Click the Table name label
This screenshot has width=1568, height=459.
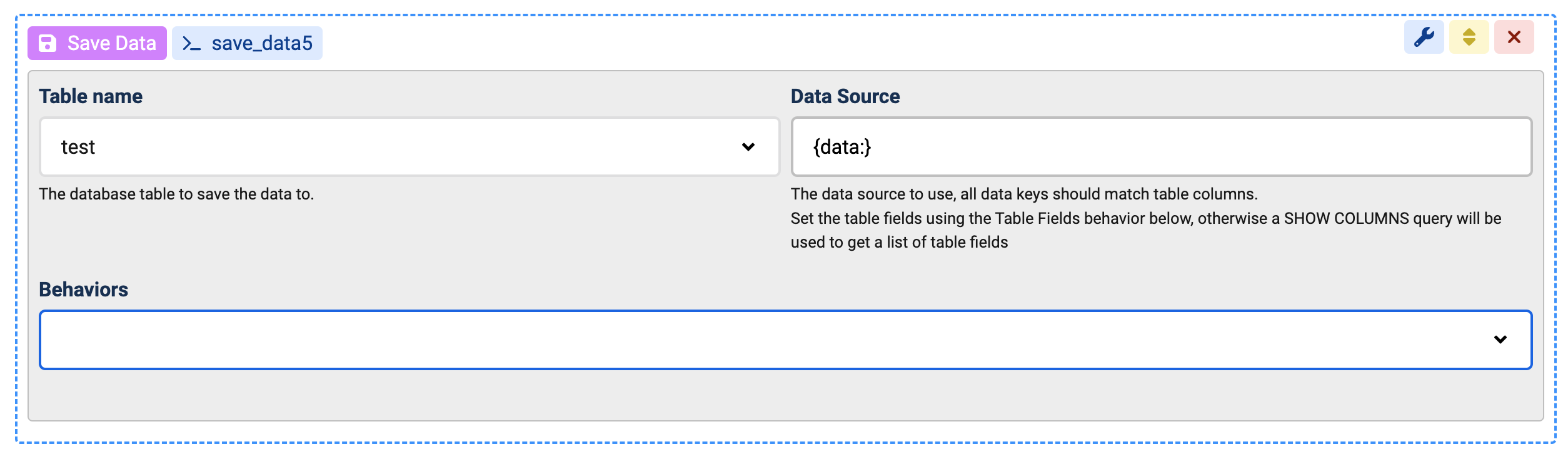(x=91, y=96)
